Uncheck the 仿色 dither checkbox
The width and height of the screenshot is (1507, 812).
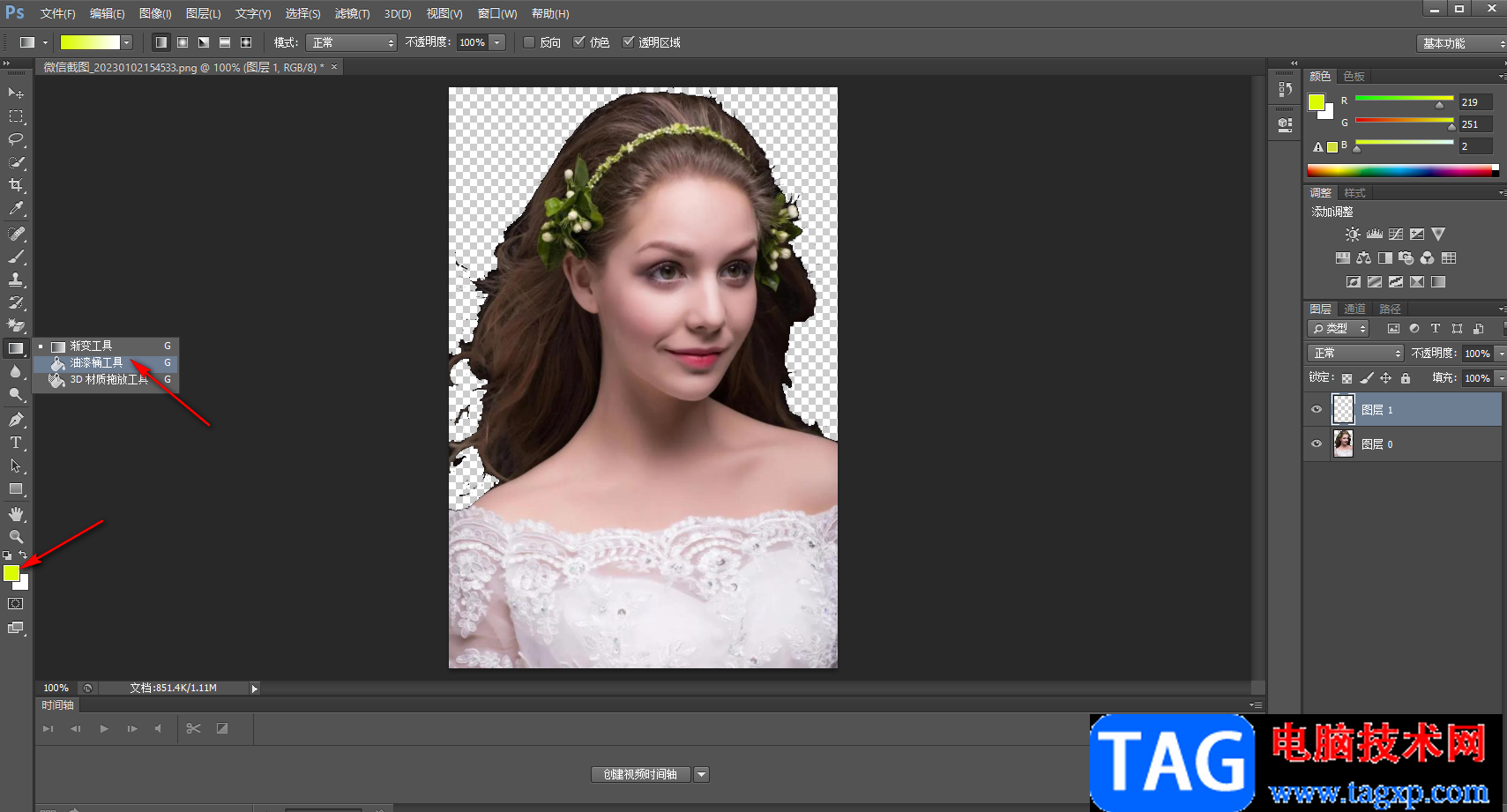click(579, 42)
